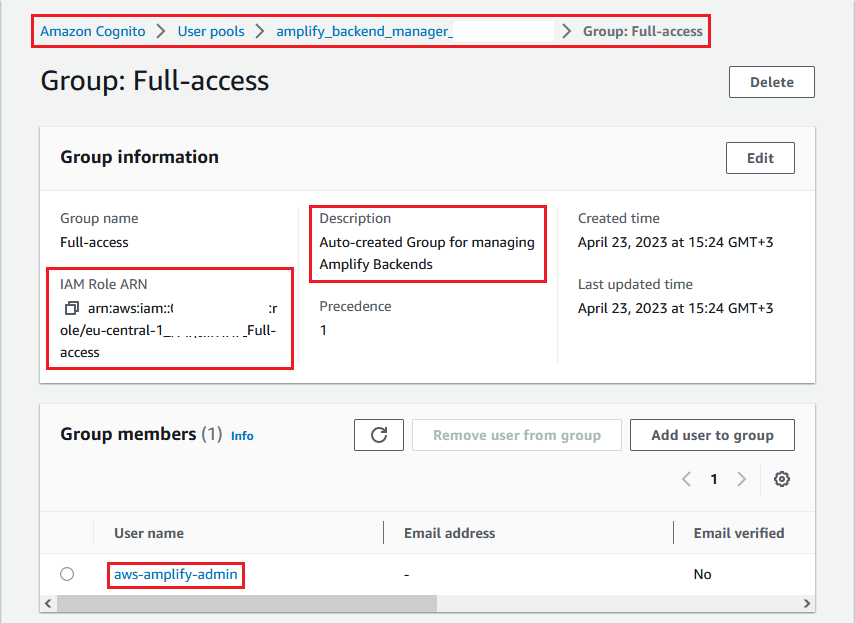Click the User name column header
Screen dimensions: 855x623
tap(149, 533)
